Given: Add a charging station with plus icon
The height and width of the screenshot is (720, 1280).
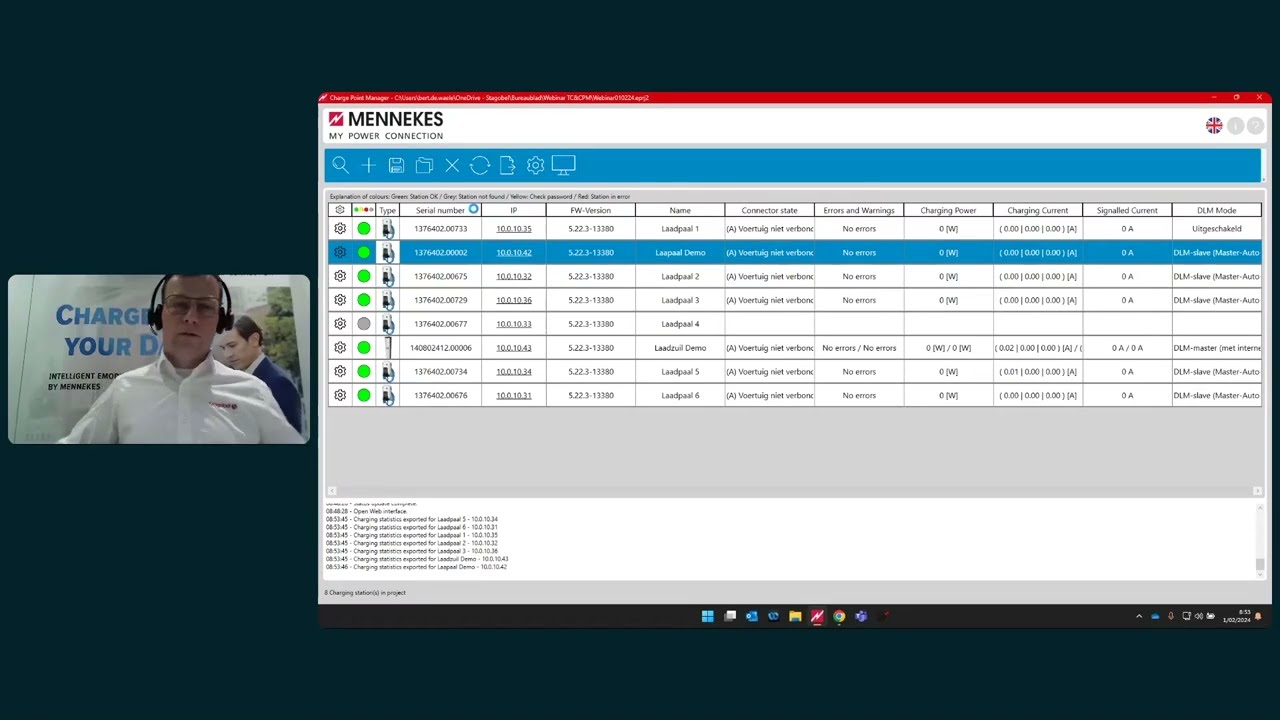Looking at the screenshot, I should point(368,165).
